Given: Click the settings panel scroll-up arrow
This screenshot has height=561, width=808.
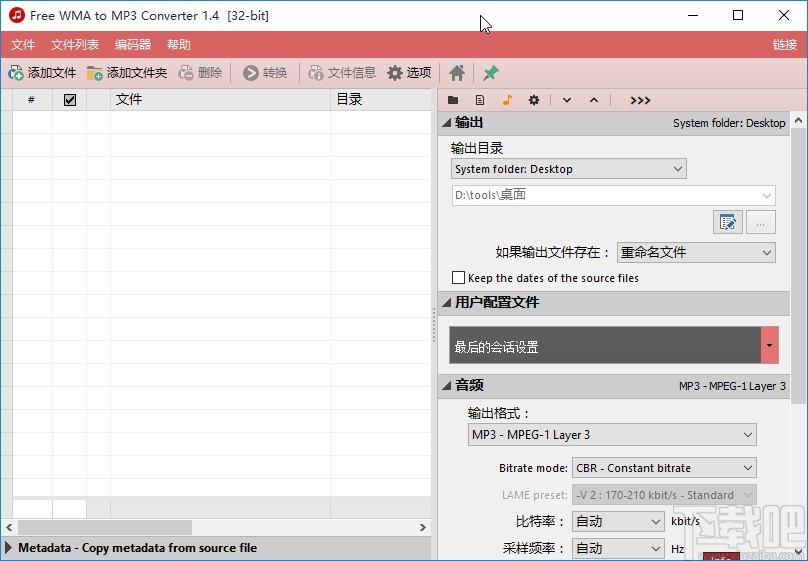Looking at the screenshot, I should click(x=798, y=121).
